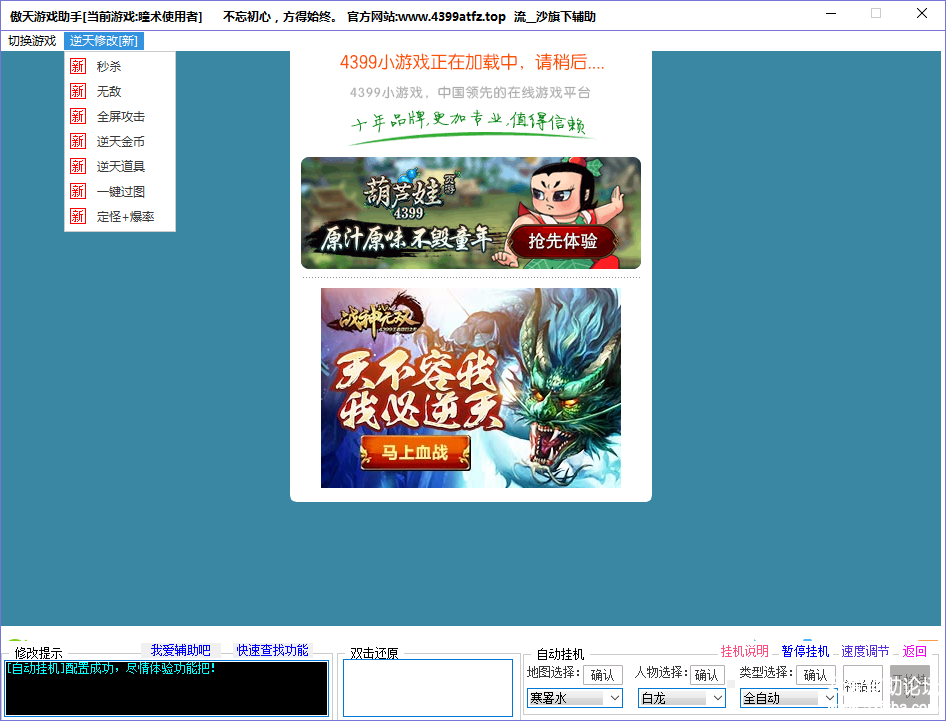The height and width of the screenshot is (721, 946).
Task: Open the 切换游戏 menu
Action: (x=32, y=40)
